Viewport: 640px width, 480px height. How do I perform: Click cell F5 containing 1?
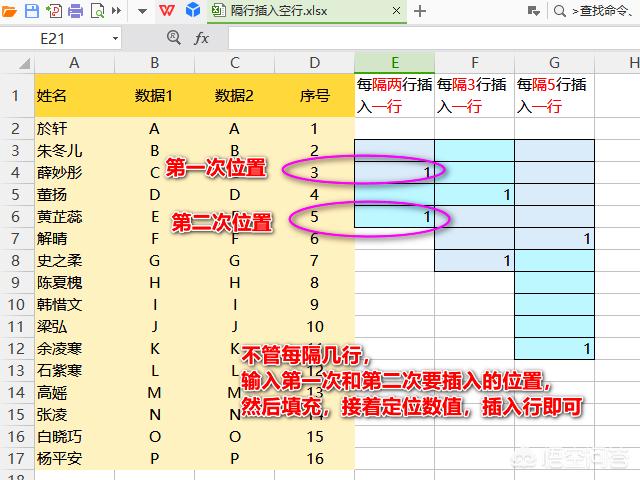(x=474, y=195)
